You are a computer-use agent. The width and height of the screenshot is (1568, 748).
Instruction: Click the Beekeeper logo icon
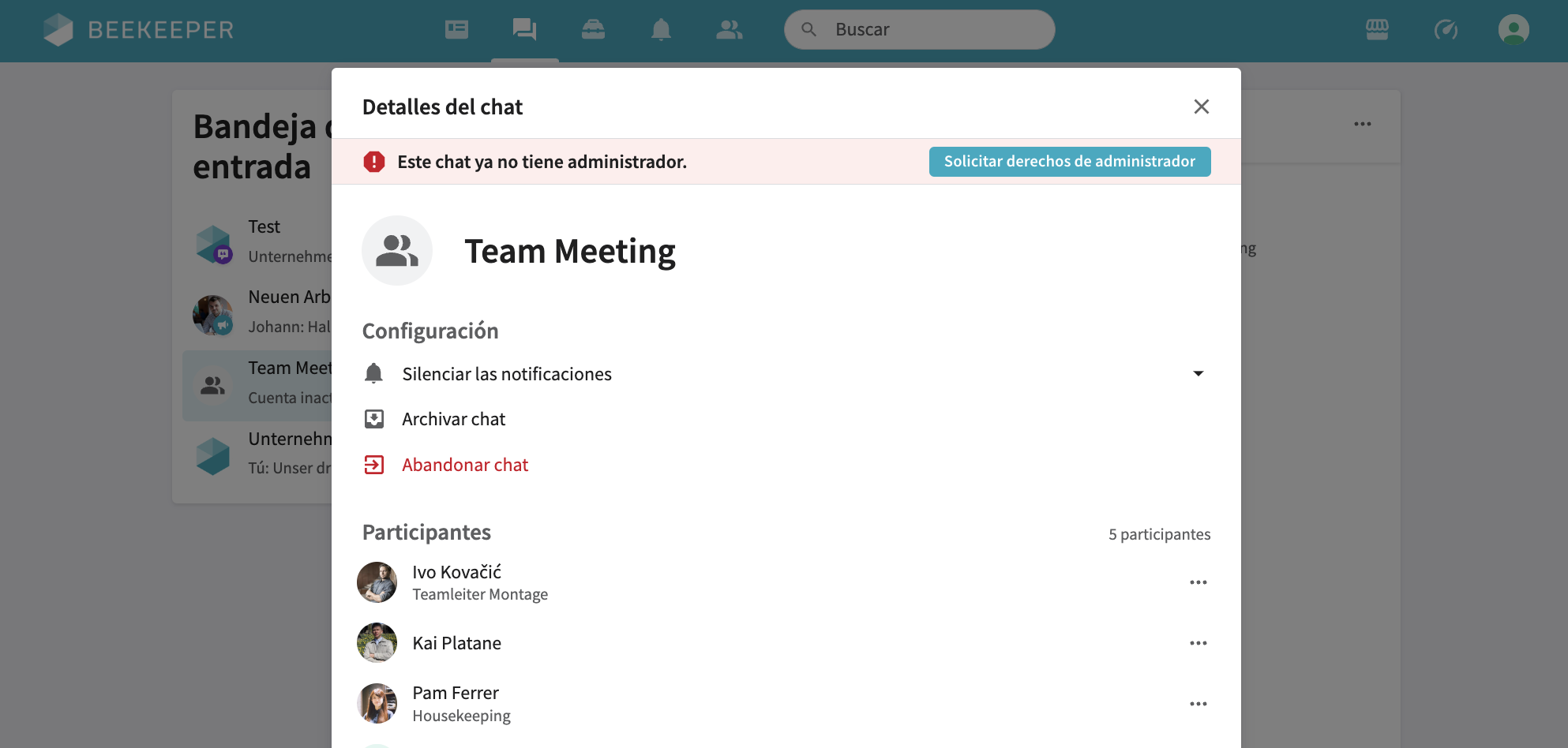tap(58, 29)
